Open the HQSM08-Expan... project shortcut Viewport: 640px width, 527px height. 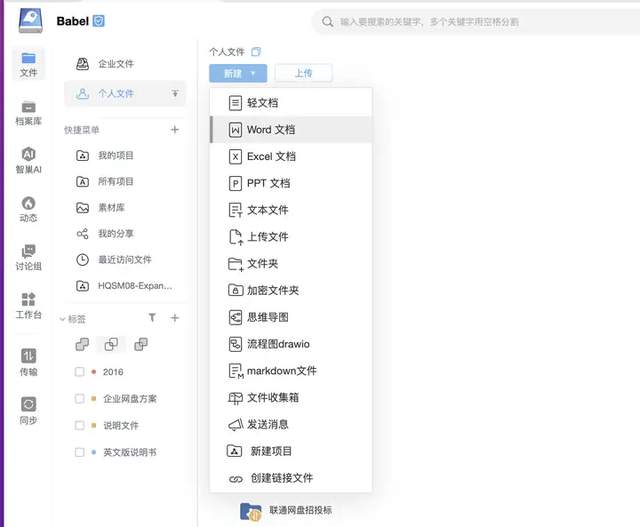click(x=125, y=286)
